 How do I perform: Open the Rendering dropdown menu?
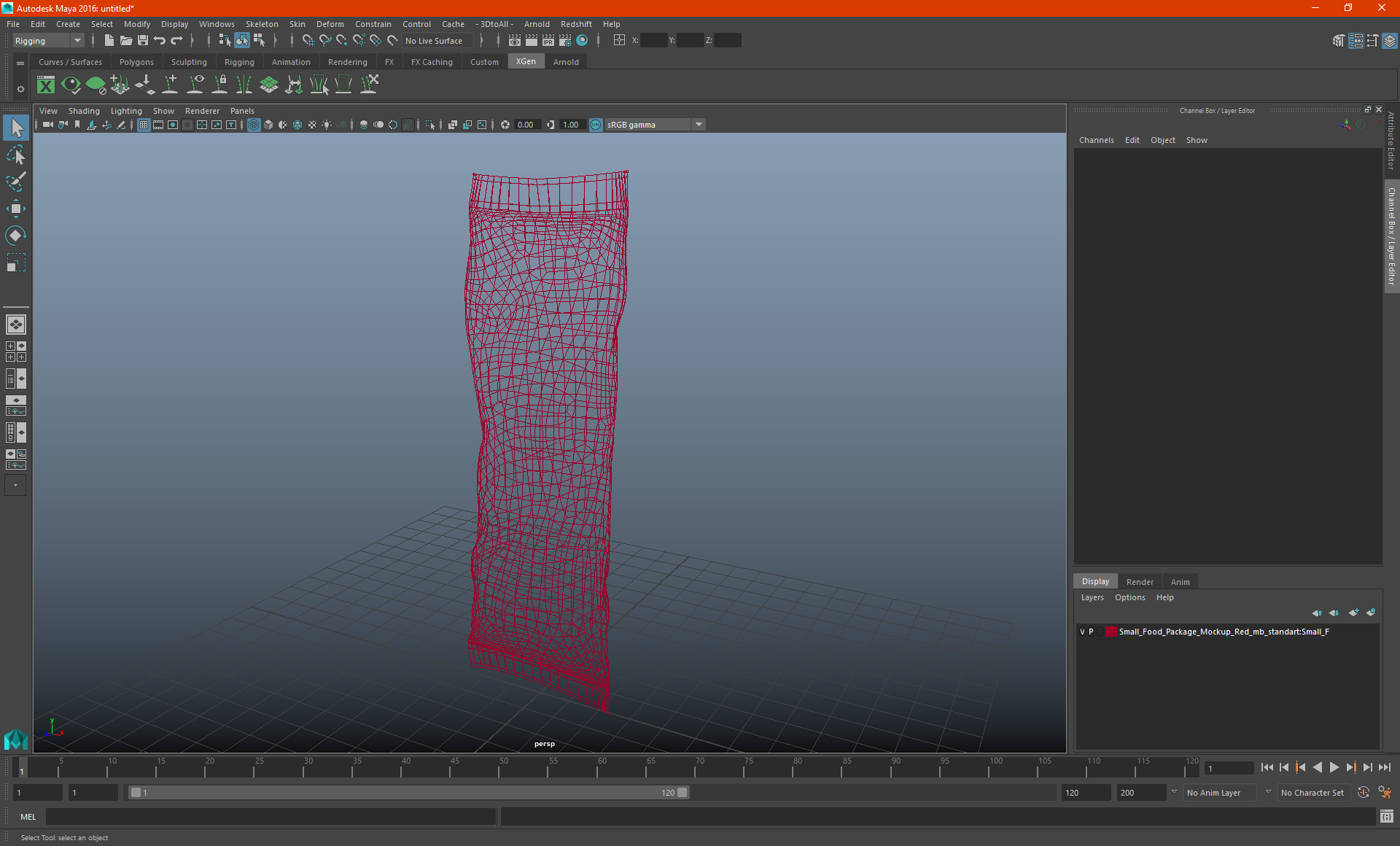(347, 62)
